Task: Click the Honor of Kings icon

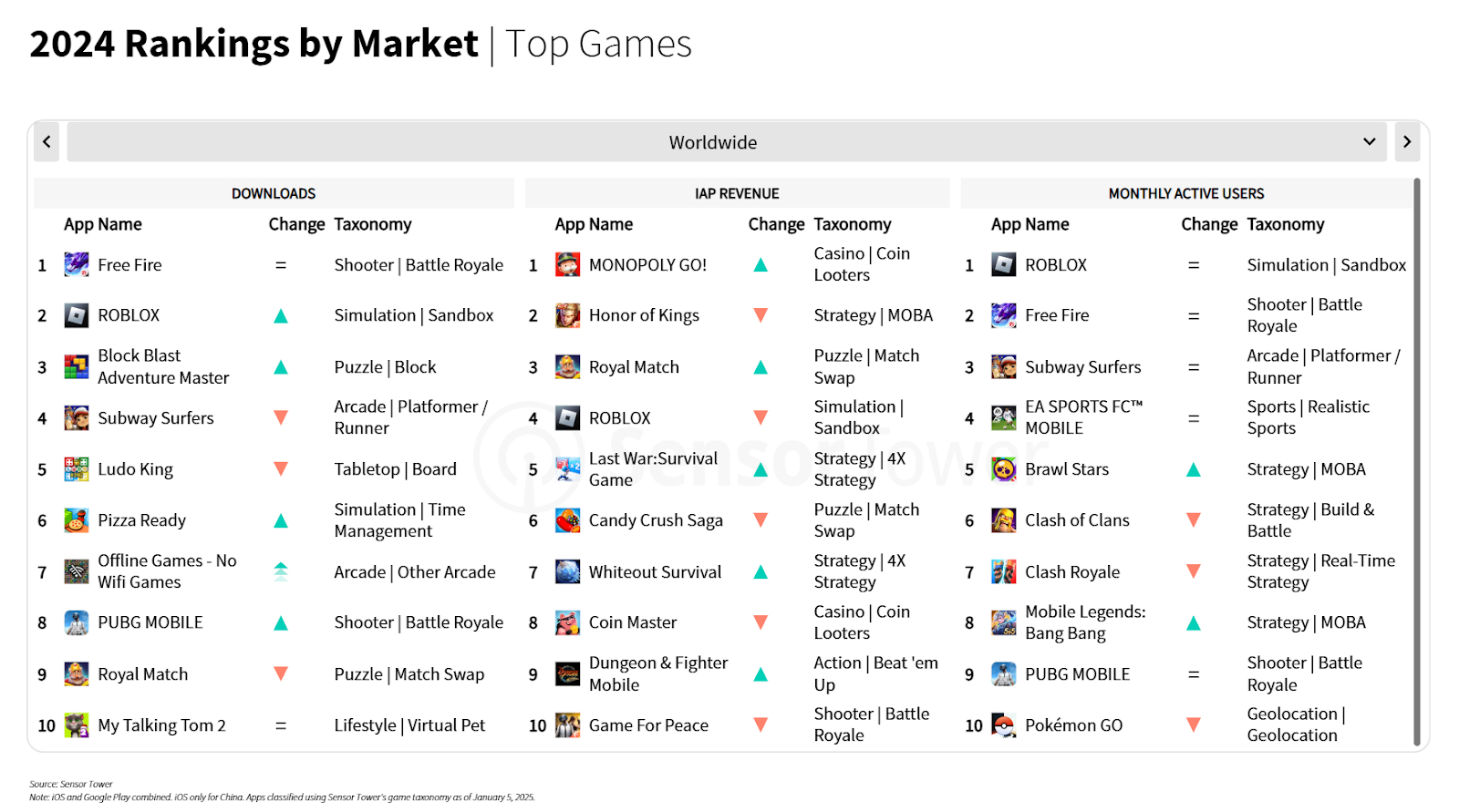Action: 567,315
